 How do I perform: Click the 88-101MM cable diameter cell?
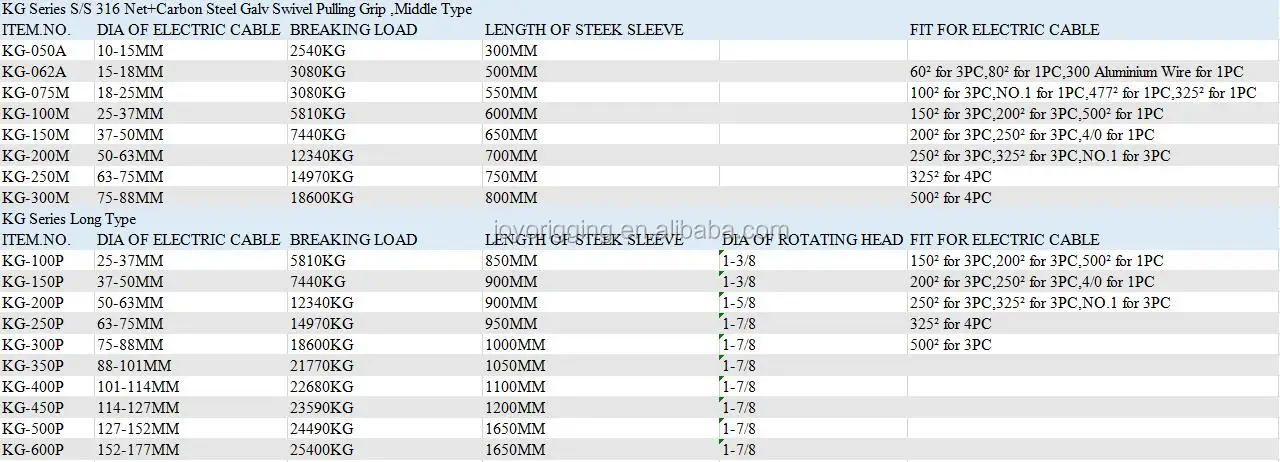(134, 366)
